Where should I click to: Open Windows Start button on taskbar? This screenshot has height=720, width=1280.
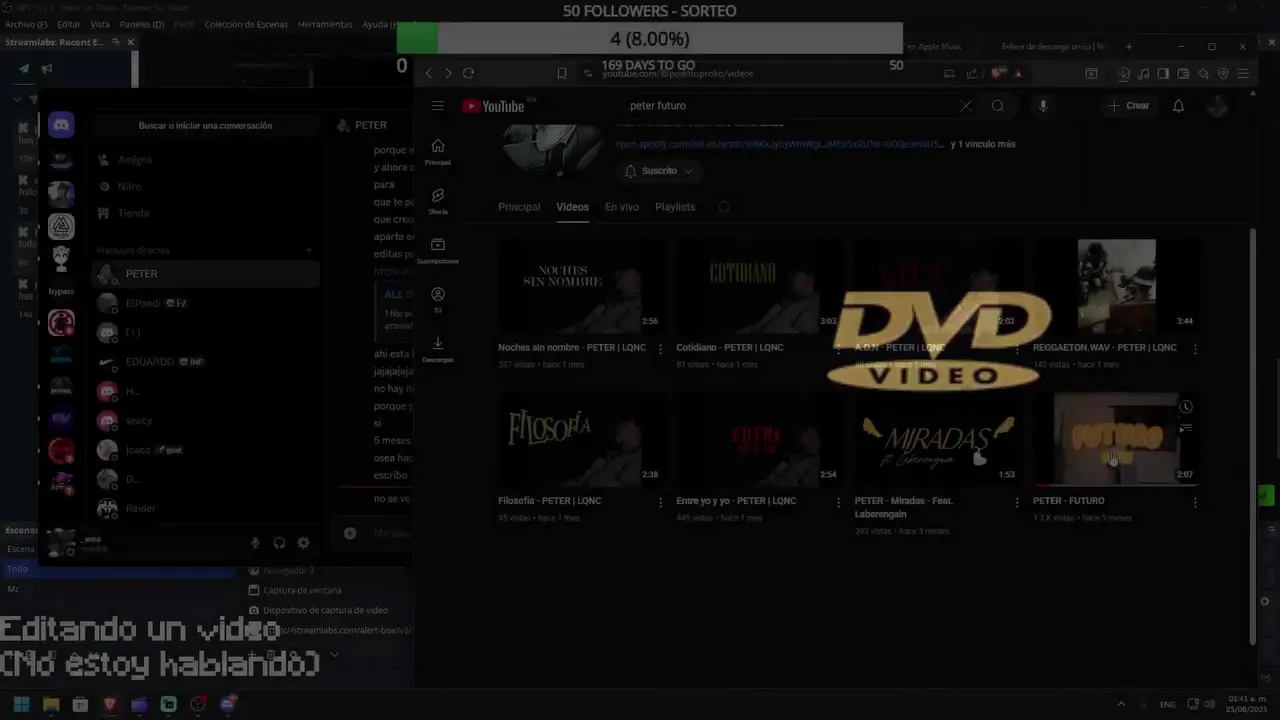[21, 704]
